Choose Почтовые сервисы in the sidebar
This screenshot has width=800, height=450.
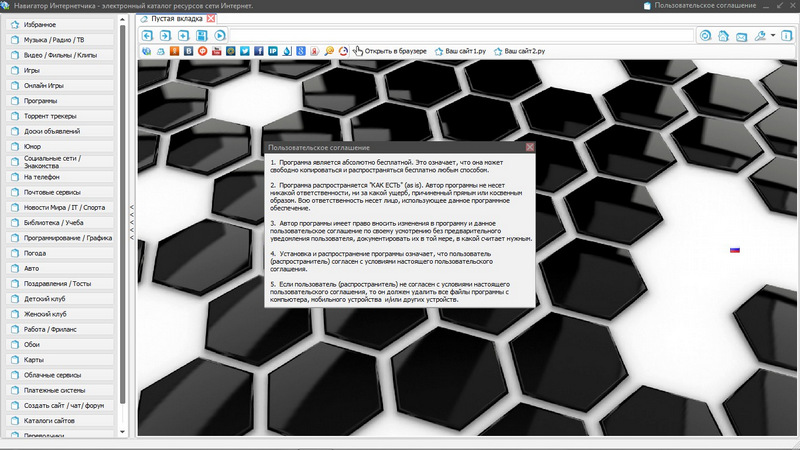(60, 192)
